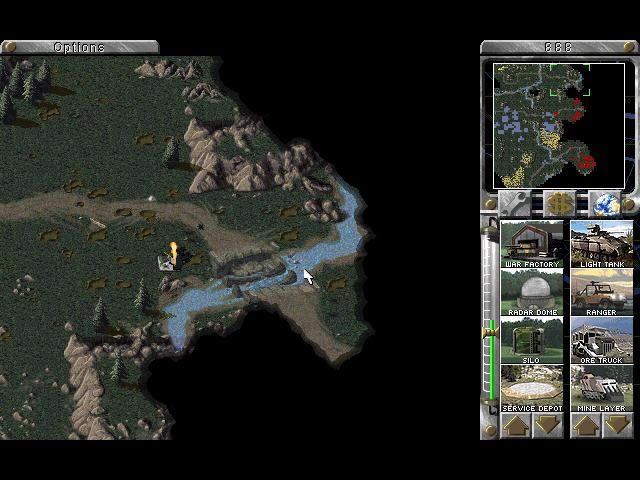Build a Radar Dome
Image resolution: width=640 pixels, height=480 pixels.
click(532, 293)
